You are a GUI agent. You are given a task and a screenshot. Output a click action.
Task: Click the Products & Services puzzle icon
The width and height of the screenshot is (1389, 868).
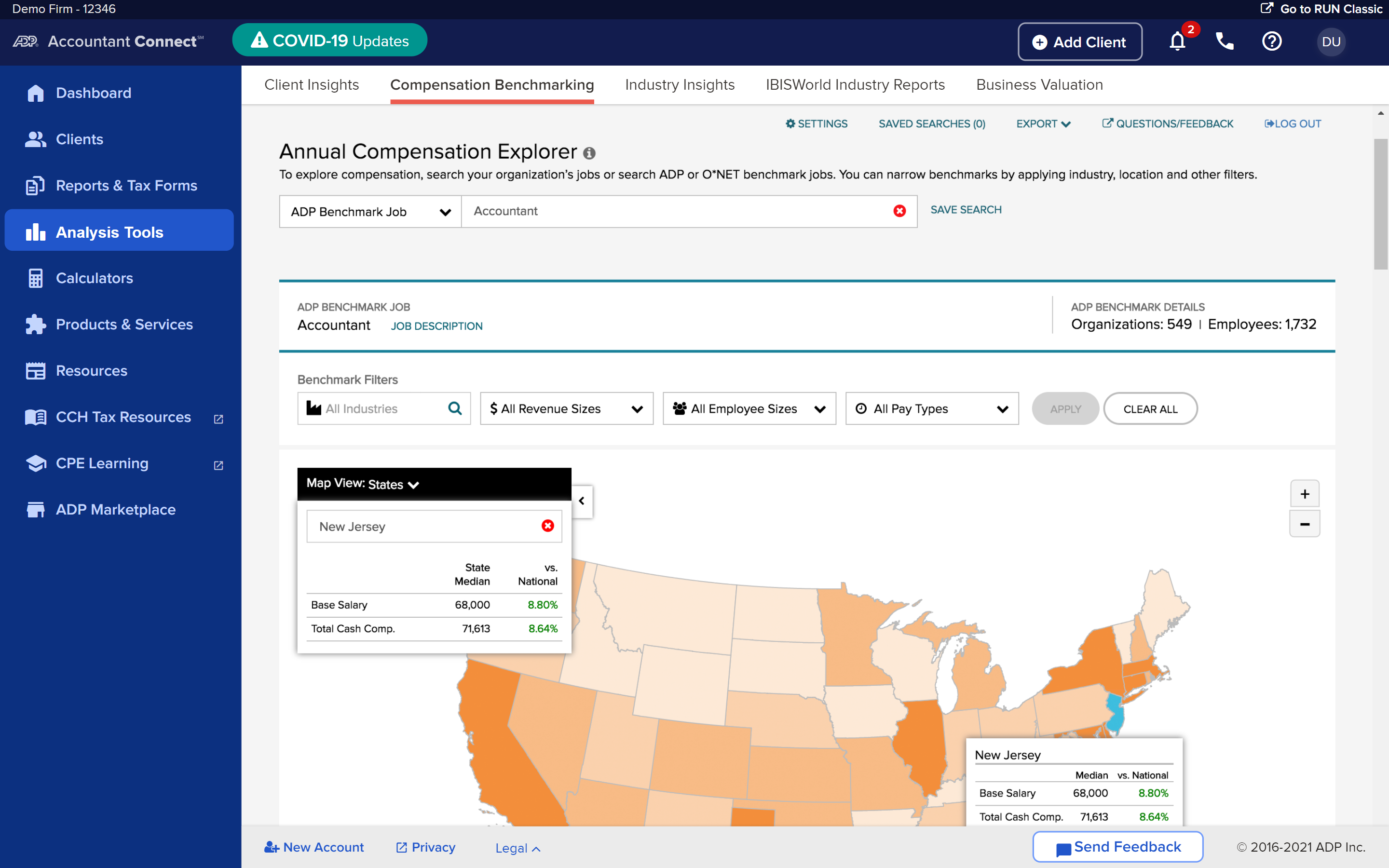point(36,325)
